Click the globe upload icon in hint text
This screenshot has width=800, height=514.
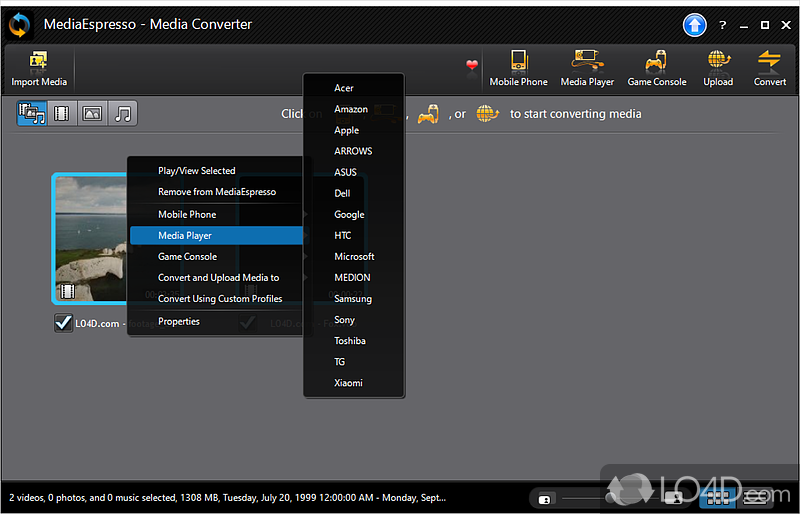coord(487,114)
